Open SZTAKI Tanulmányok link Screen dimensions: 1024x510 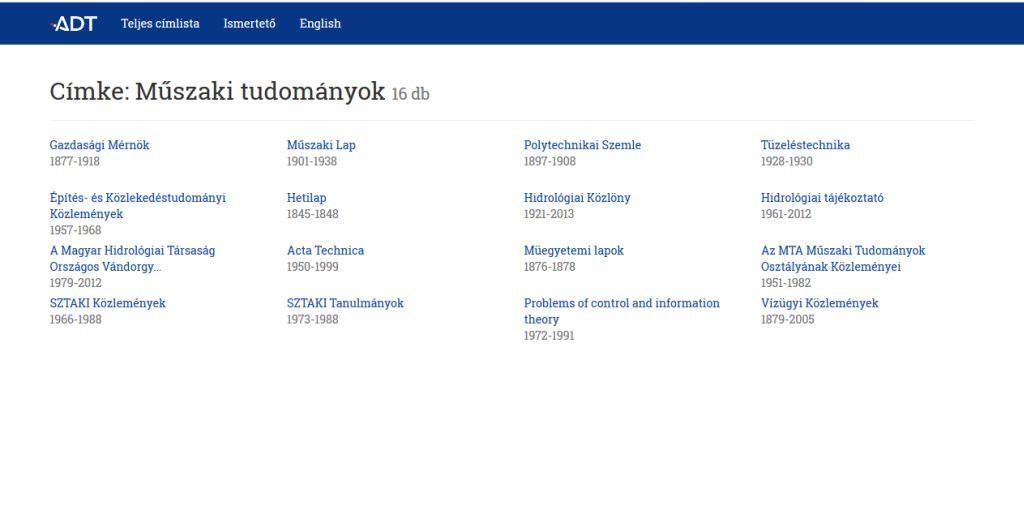(x=345, y=304)
